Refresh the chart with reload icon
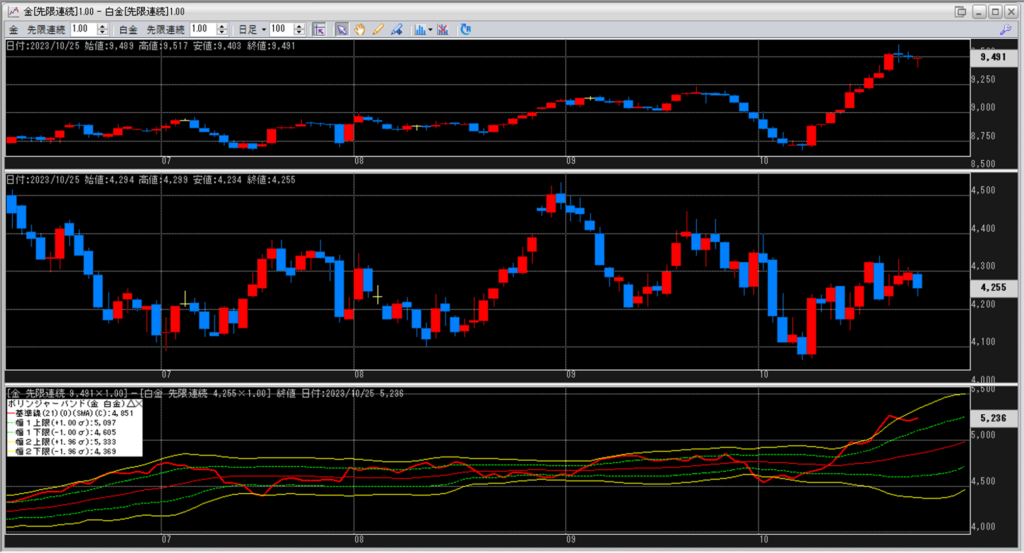 [465, 29]
